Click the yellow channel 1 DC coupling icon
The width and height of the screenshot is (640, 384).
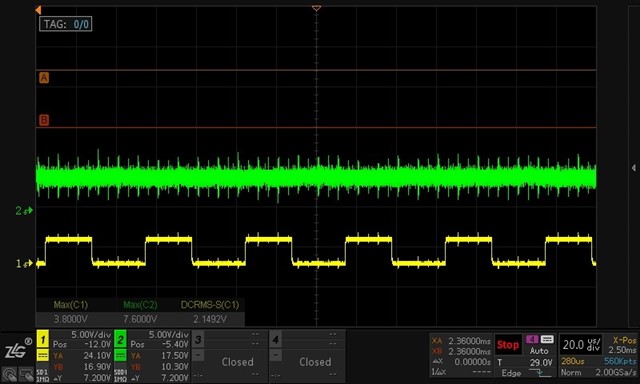pyautogui.click(x=42, y=356)
